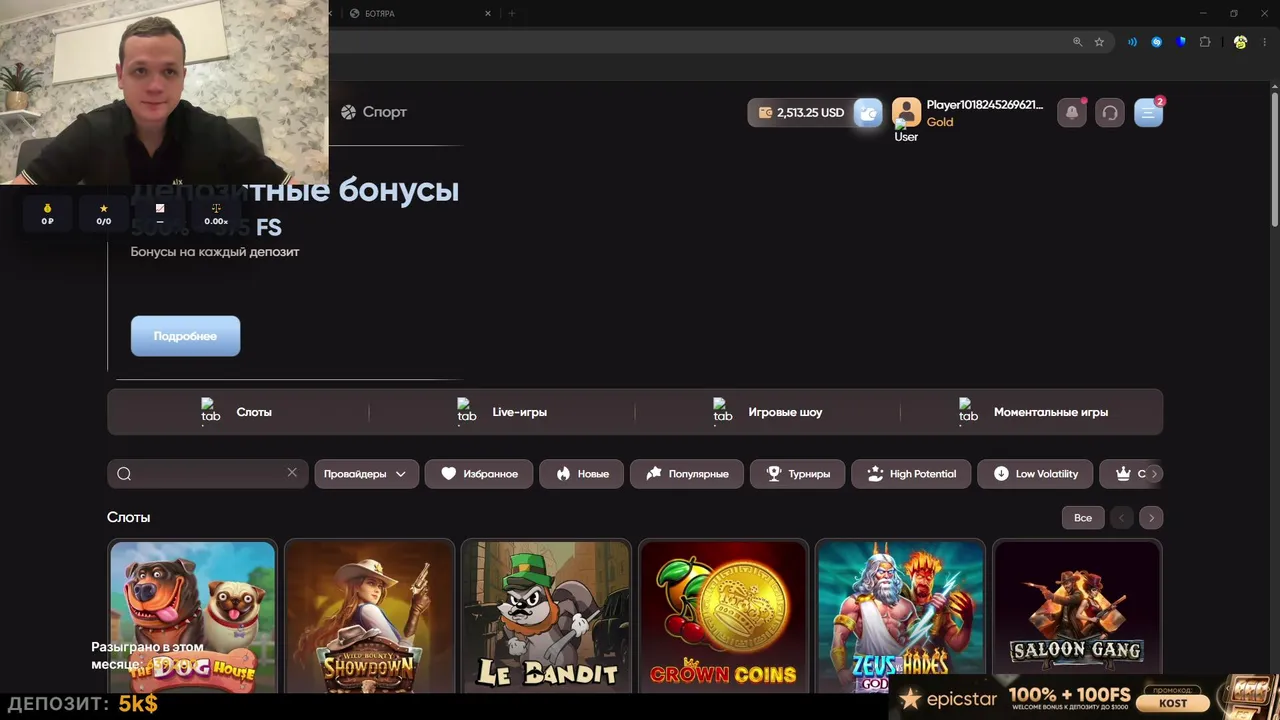Close the БОТЯРА browser tab
The image size is (1280, 720).
click(x=488, y=14)
